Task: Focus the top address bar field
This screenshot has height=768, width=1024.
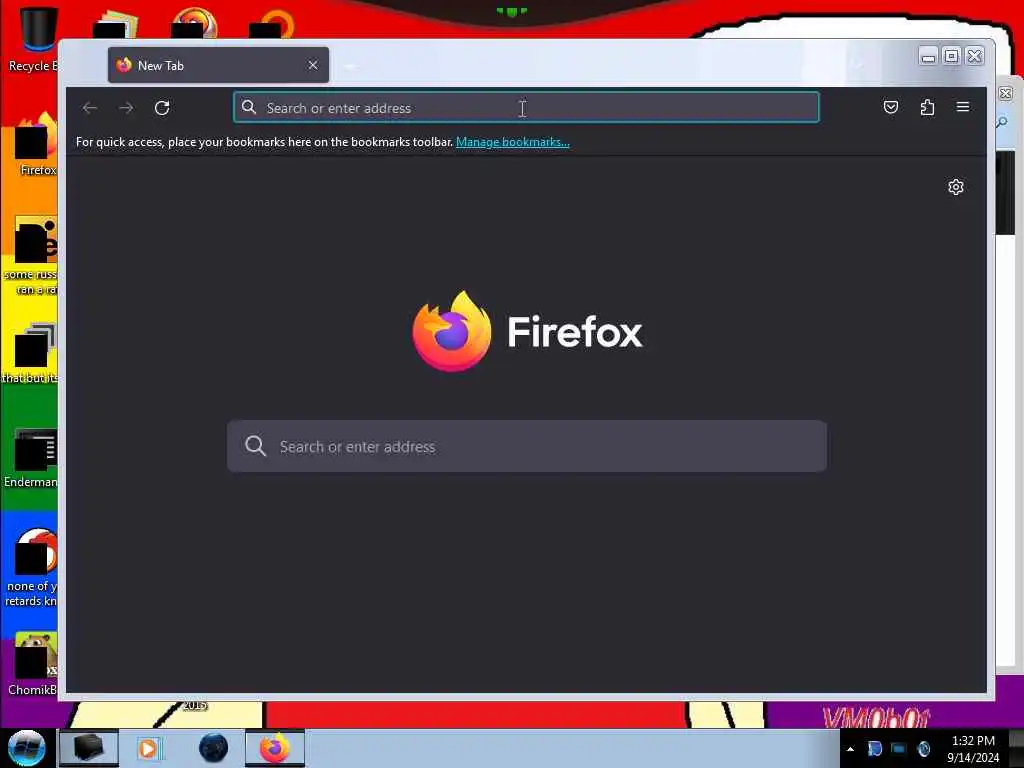Action: tap(526, 107)
